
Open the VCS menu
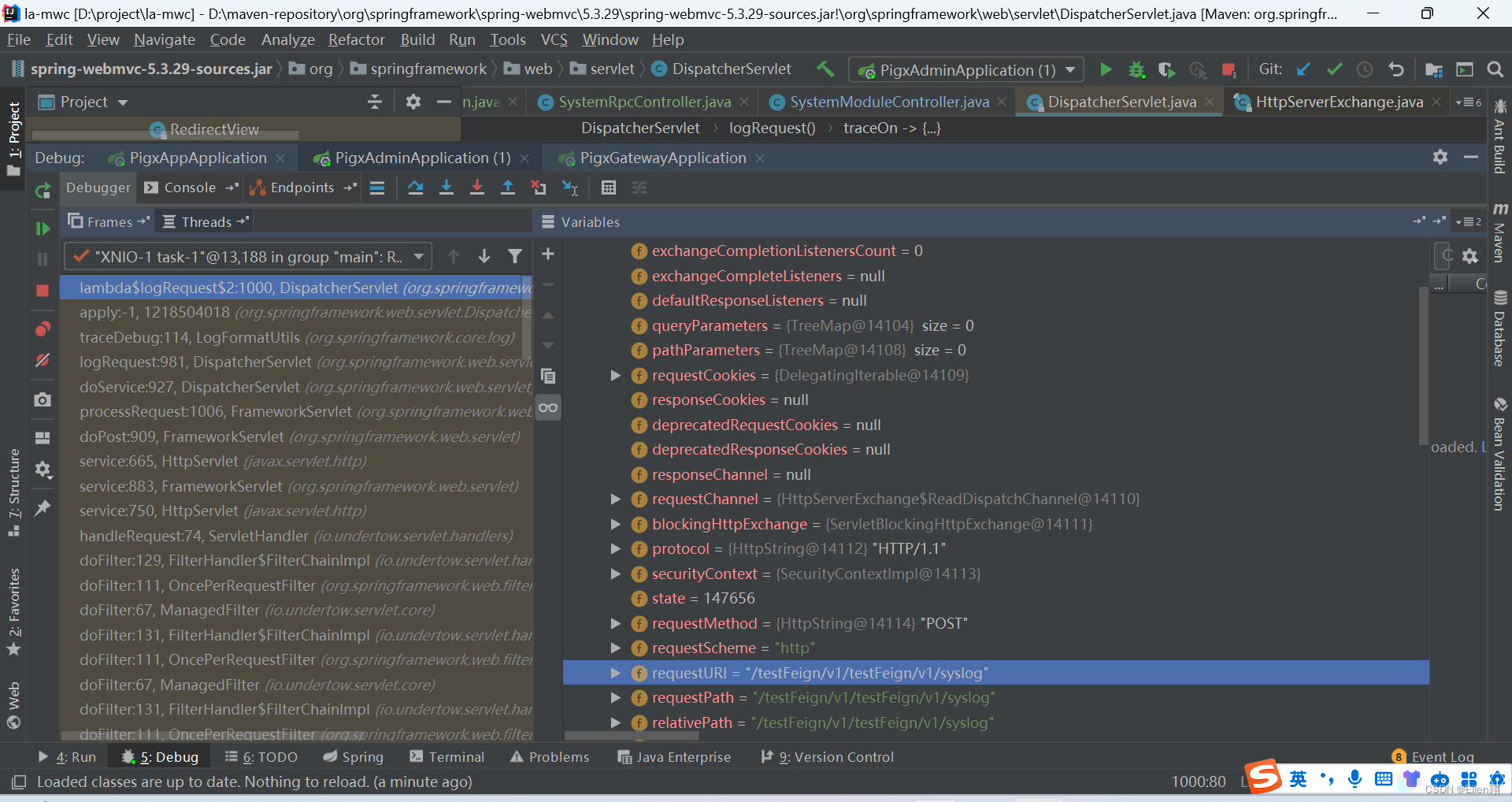[x=554, y=39]
